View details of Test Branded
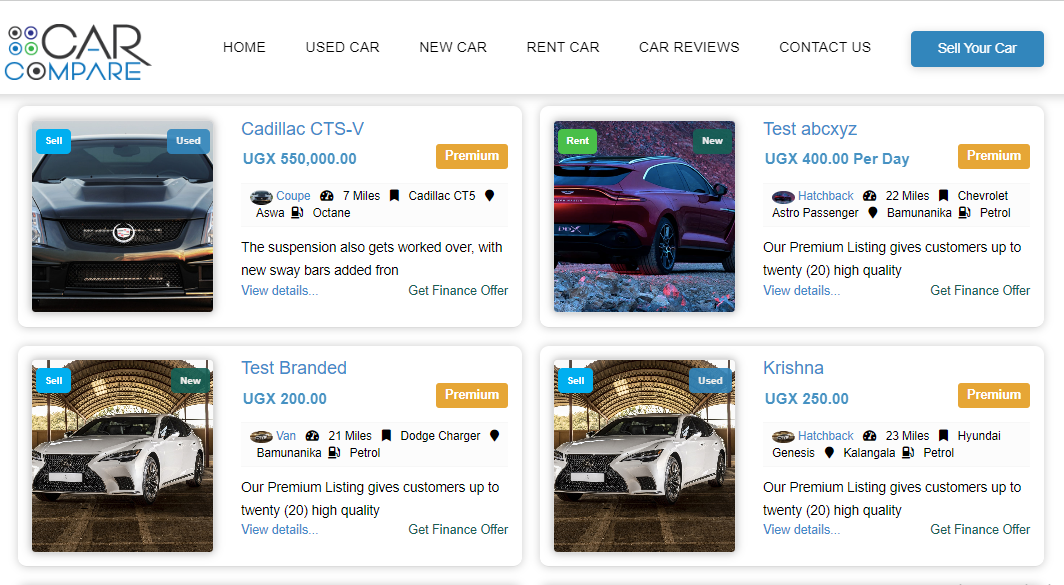Viewport: 1064px width, 585px height. (x=280, y=529)
